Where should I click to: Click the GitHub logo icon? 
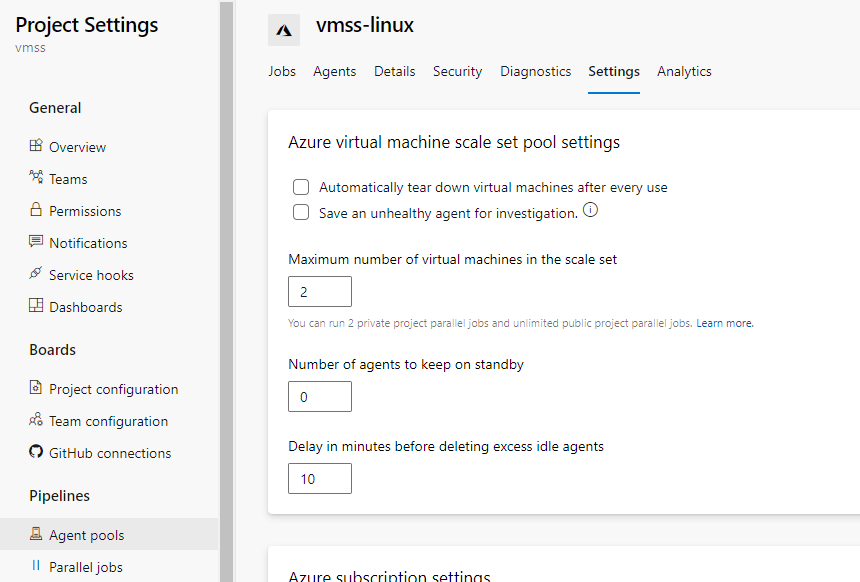36,451
